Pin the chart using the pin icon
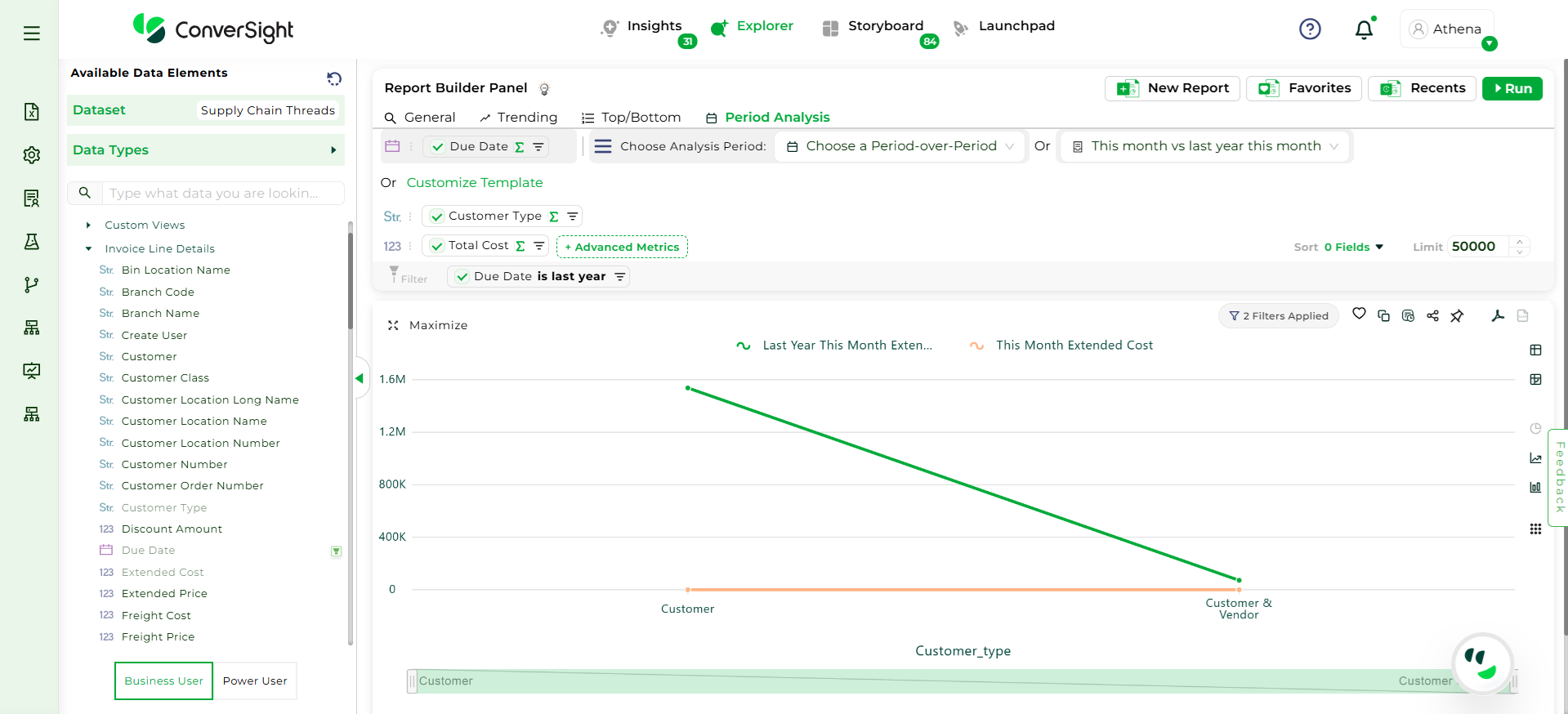This screenshot has width=1568, height=714. pos(1457,316)
